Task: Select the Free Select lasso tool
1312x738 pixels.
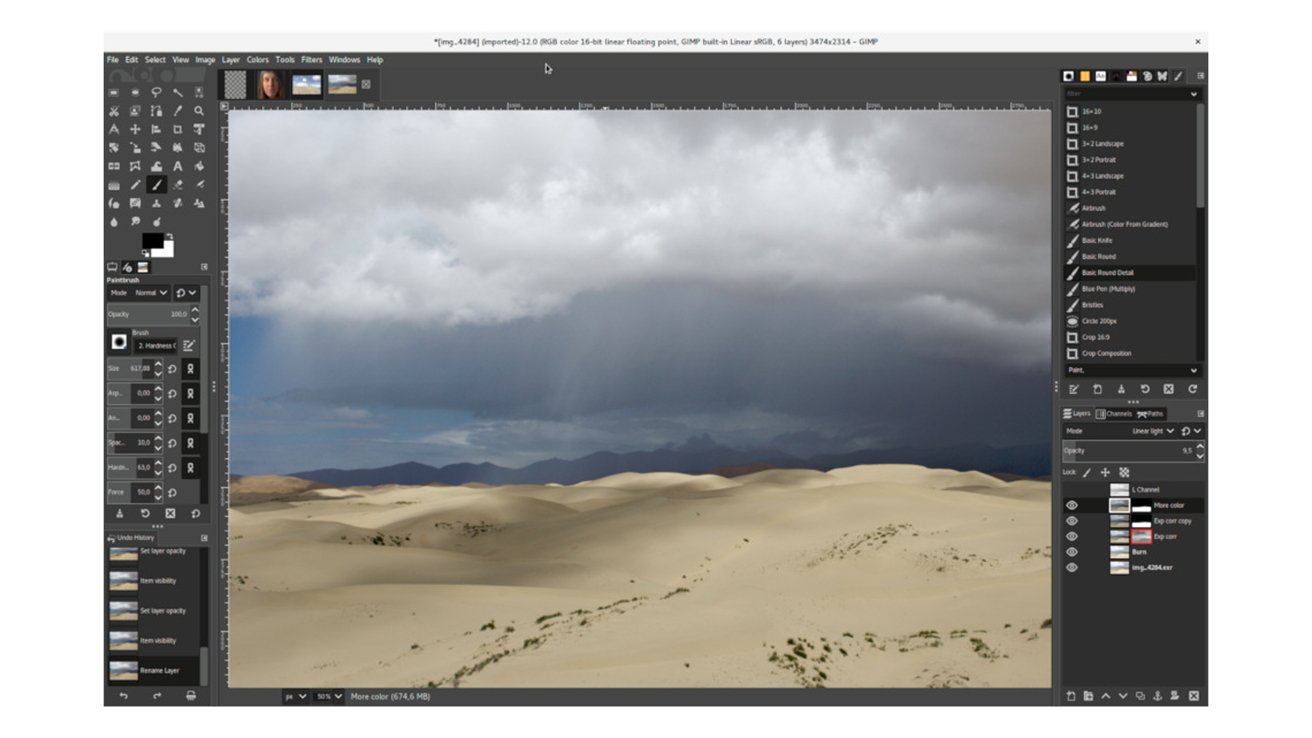Action: (x=156, y=93)
